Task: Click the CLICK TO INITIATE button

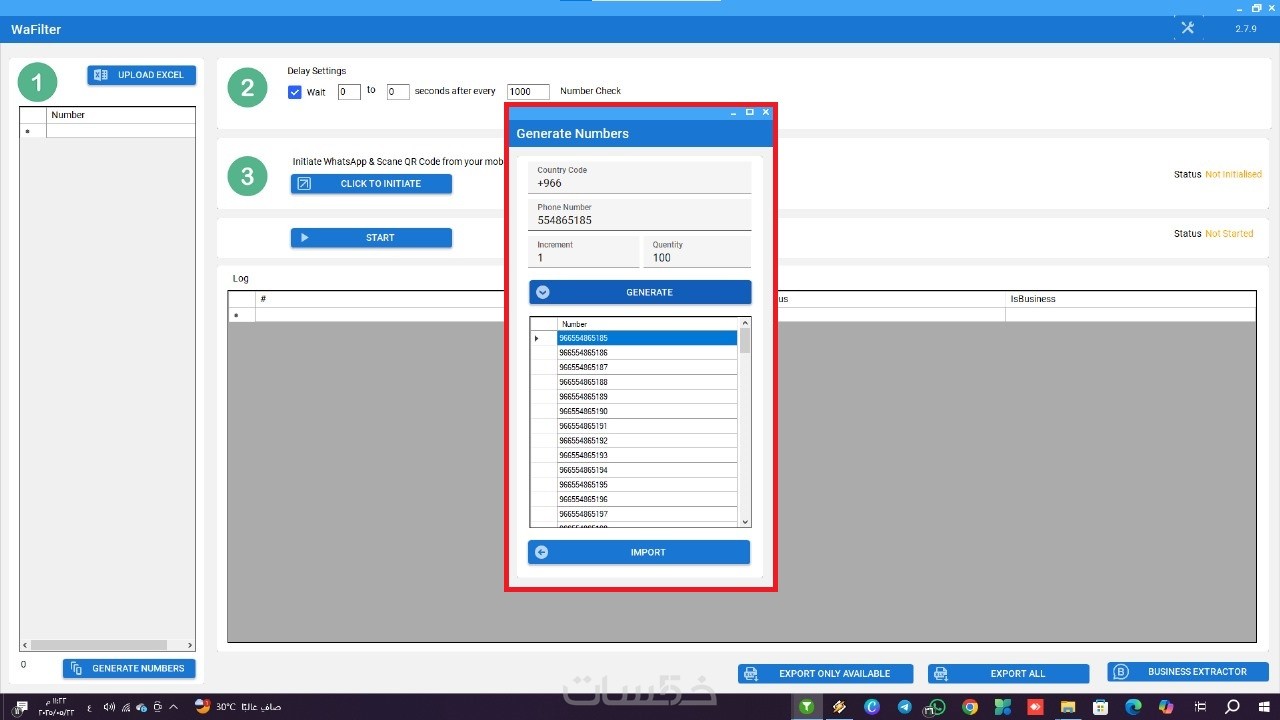Action: point(371,184)
